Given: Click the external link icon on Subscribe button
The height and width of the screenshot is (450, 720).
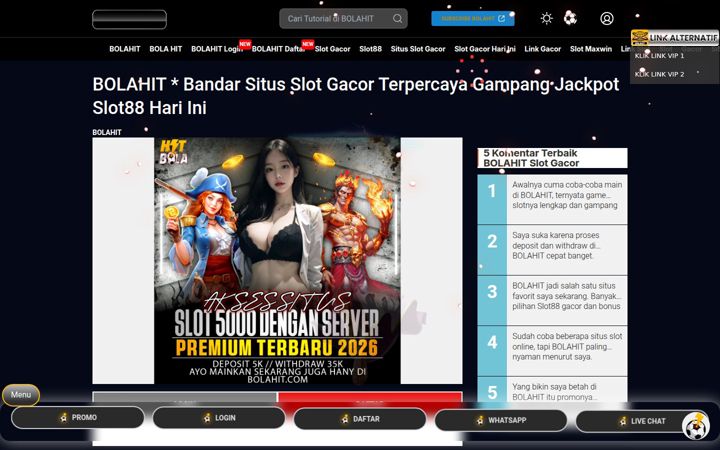Looking at the screenshot, I should pos(501,18).
